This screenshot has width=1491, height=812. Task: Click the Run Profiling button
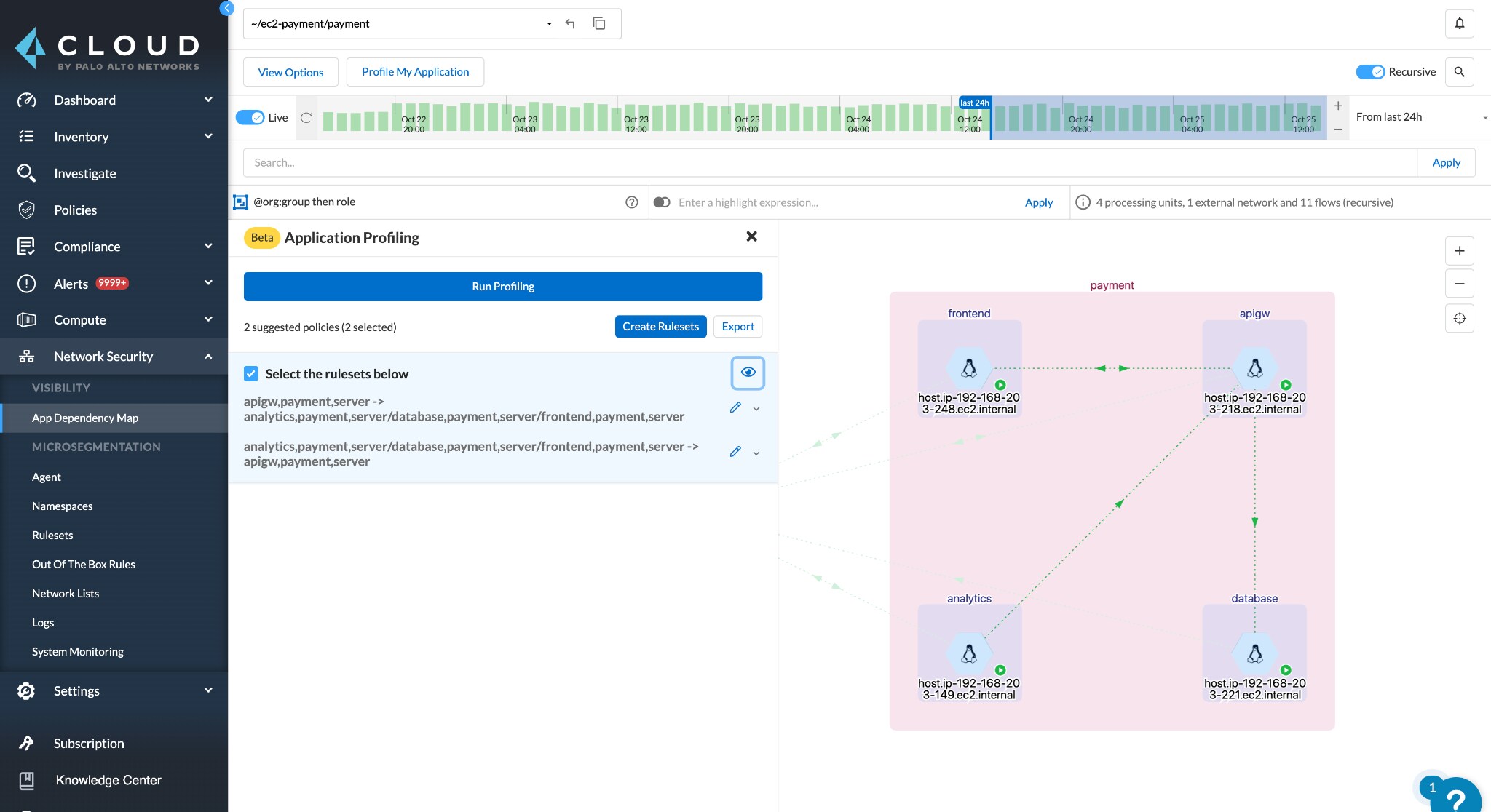[503, 286]
